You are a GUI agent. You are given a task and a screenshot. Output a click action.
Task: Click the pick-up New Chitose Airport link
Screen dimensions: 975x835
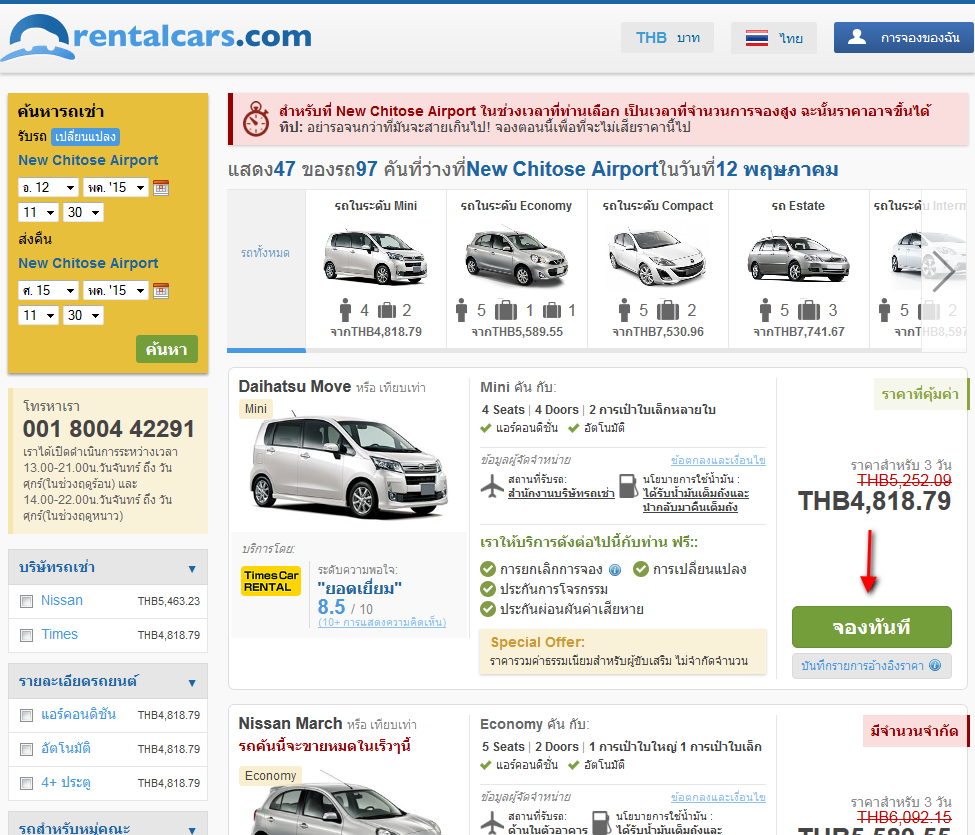click(88, 160)
